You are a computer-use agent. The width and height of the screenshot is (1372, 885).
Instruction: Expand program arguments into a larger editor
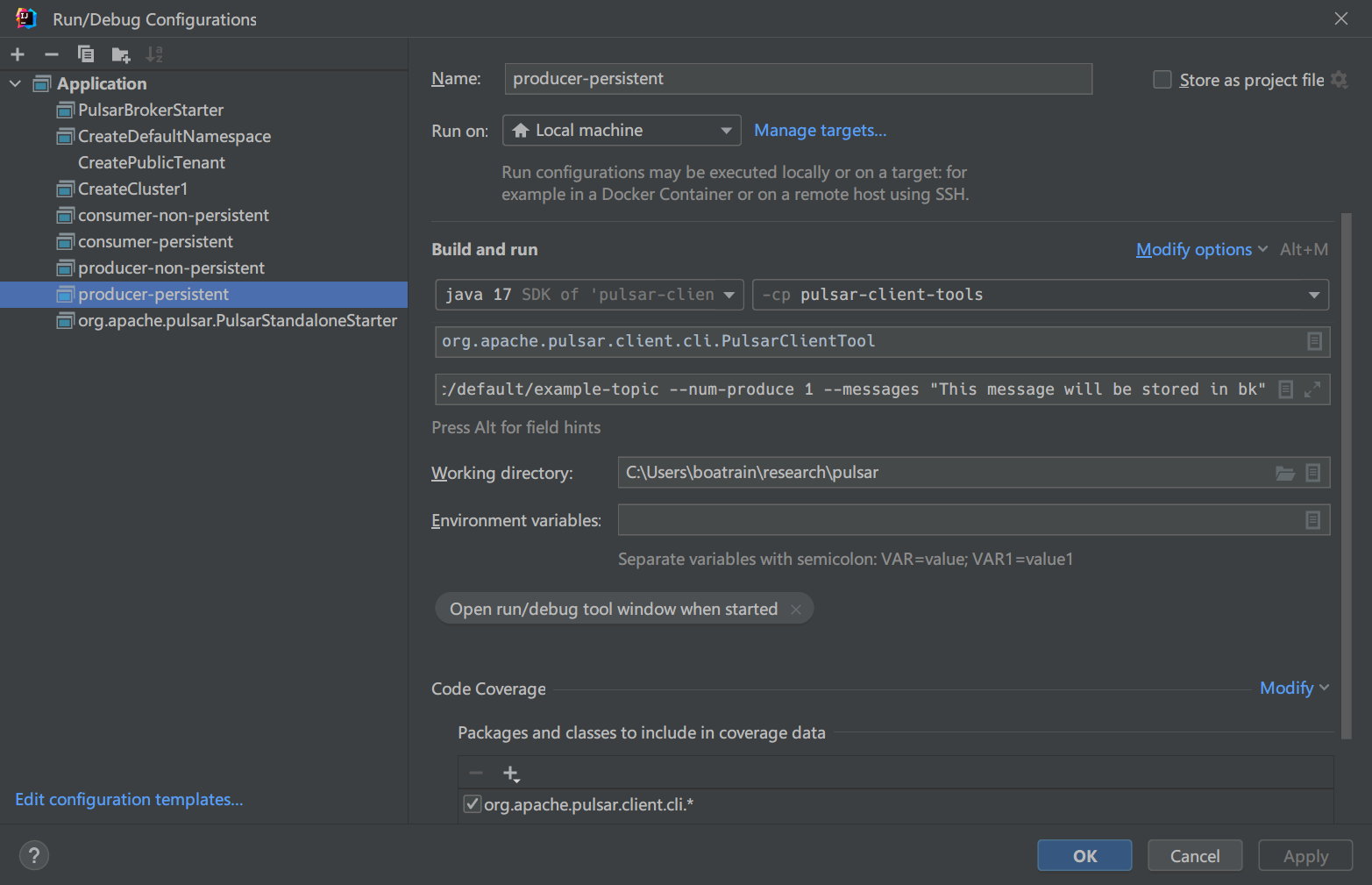click(x=1312, y=389)
